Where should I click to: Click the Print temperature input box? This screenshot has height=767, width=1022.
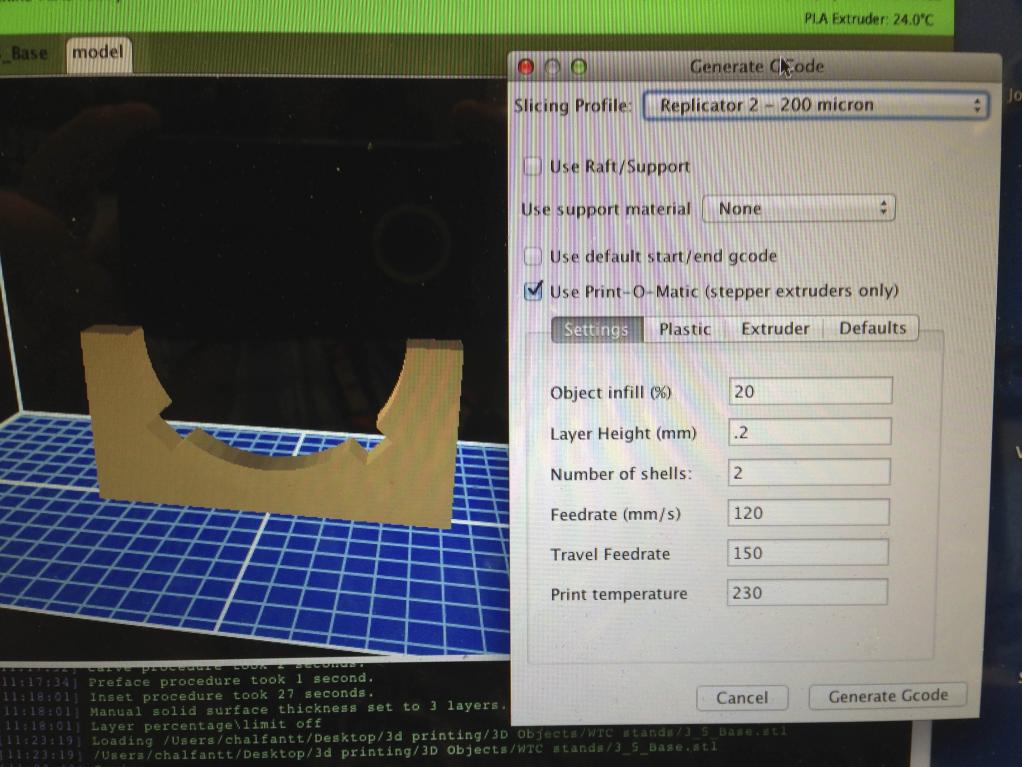[x=808, y=593]
